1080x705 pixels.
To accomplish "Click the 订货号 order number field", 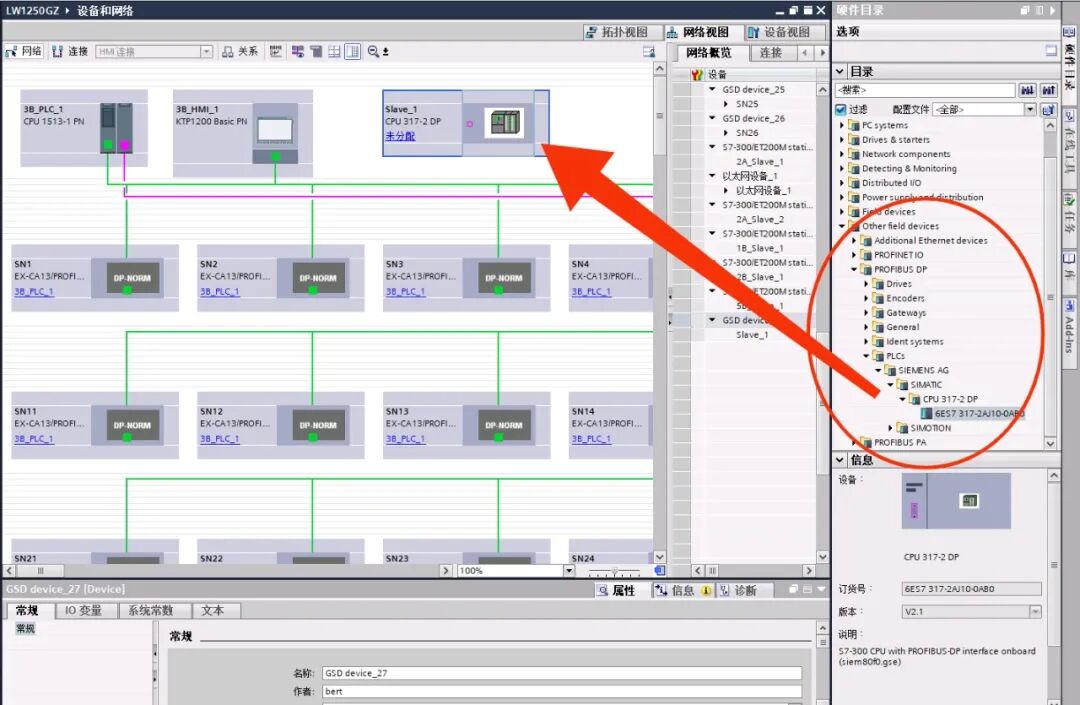I will (x=971, y=589).
